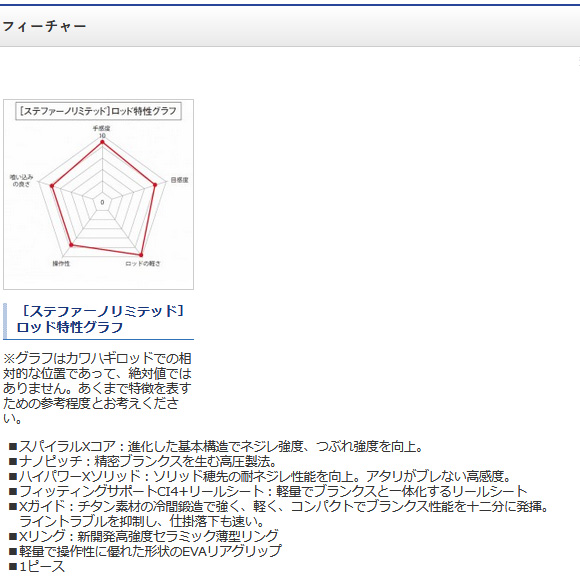Click the center 0 label of radar chart
Viewport: 580px width, 576px height.
point(102,202)
